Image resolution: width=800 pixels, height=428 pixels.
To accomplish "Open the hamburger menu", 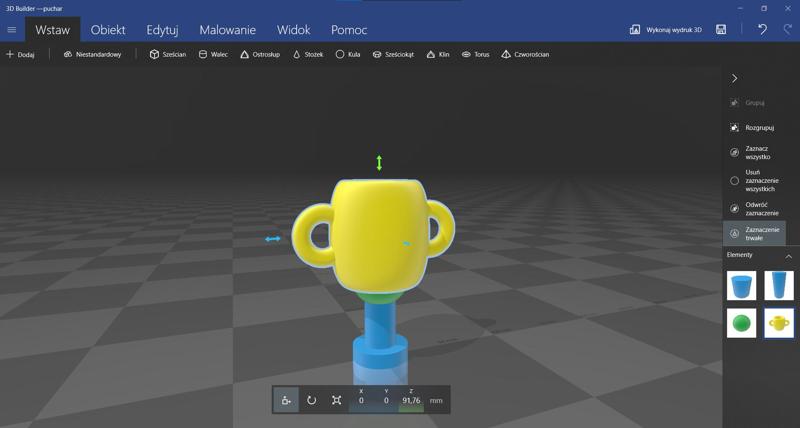I will 11,30.
